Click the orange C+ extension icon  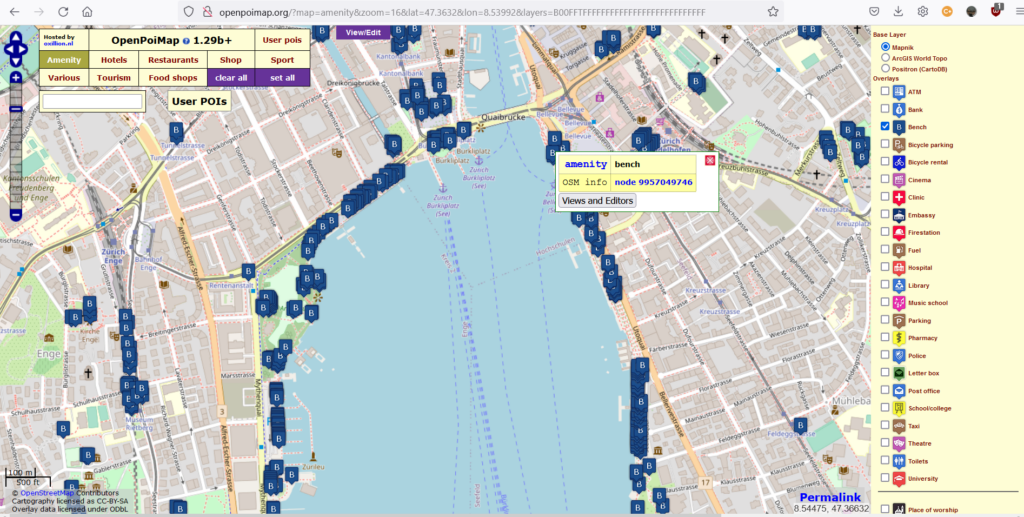pyautogui.click(x=947, y=12)
